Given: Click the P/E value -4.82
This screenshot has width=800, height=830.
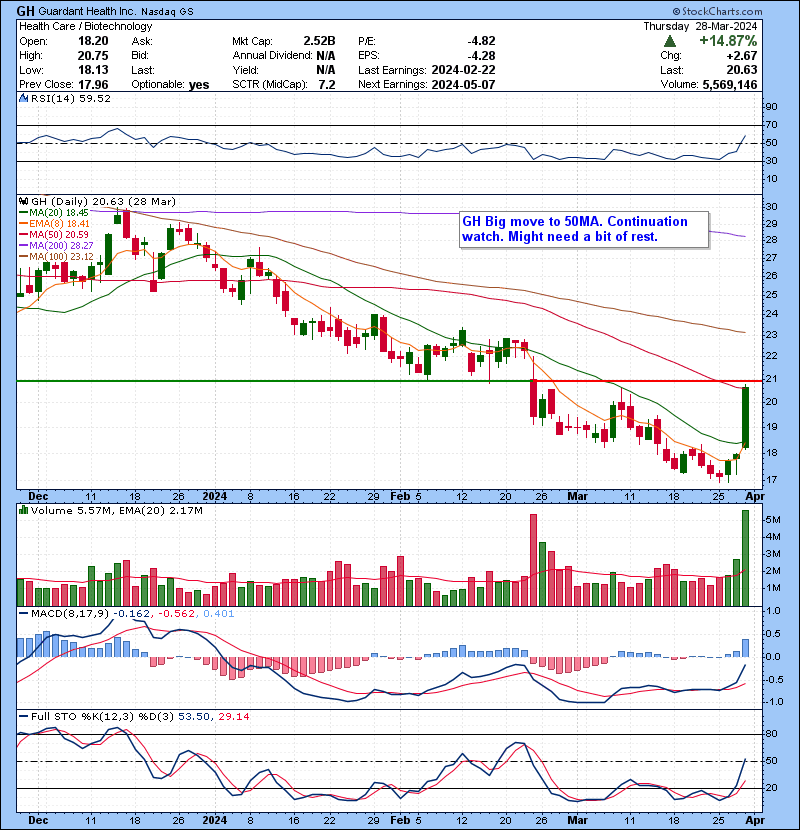Looking at the screenshot, I should 481,41.
